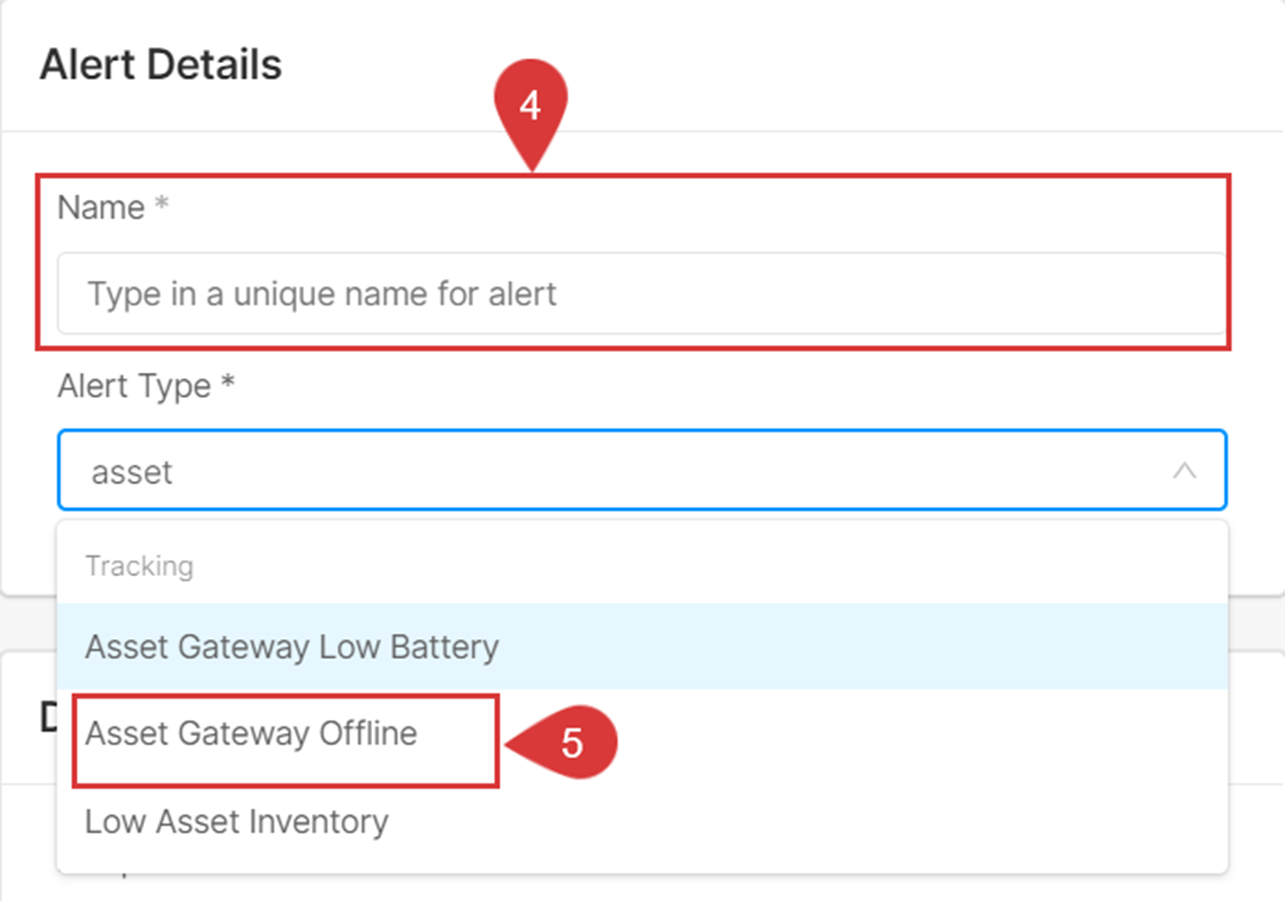Click the Name field label

coord(101,207)
